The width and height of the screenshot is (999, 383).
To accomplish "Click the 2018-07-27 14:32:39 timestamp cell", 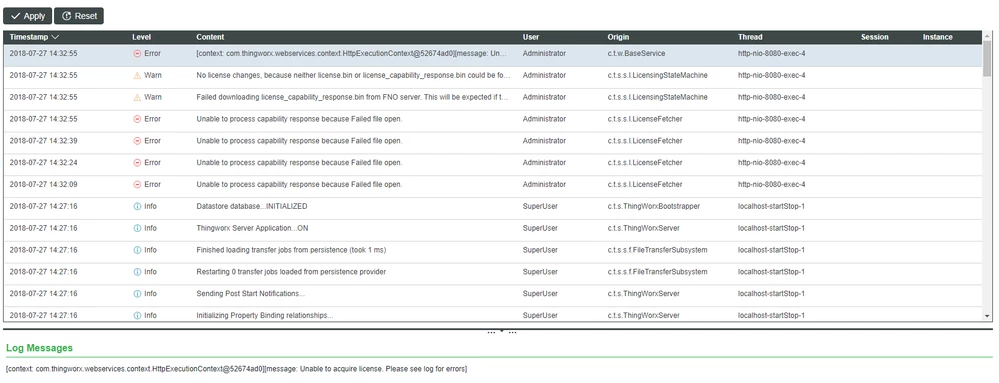I will pos(43,140).
